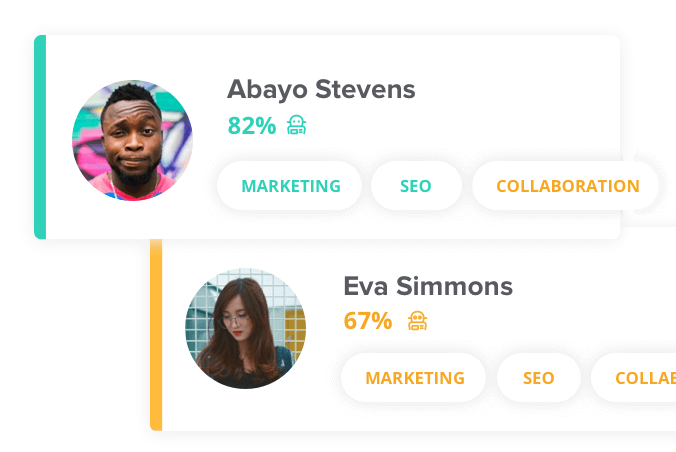Open Abayo Stevens' profile photo
This screenshot has width=676, height=452.
[132, 140]
